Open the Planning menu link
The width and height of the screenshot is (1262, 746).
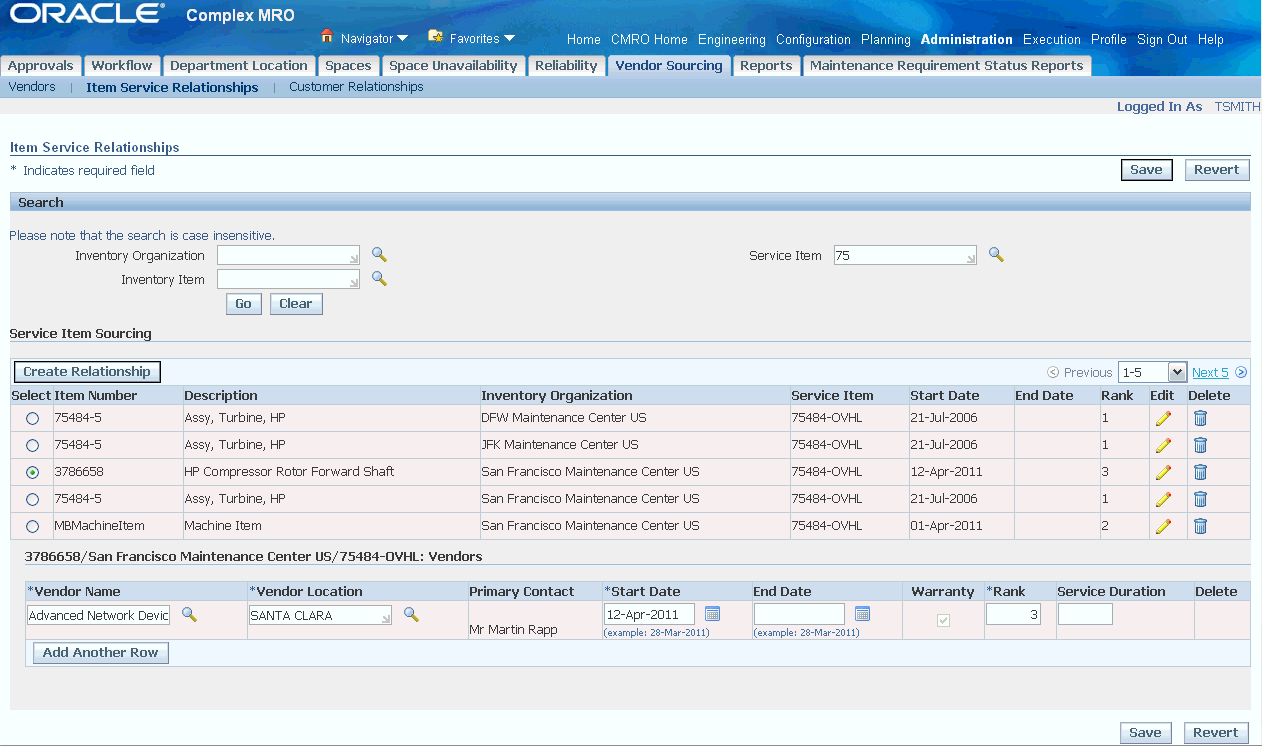point(886,40)
